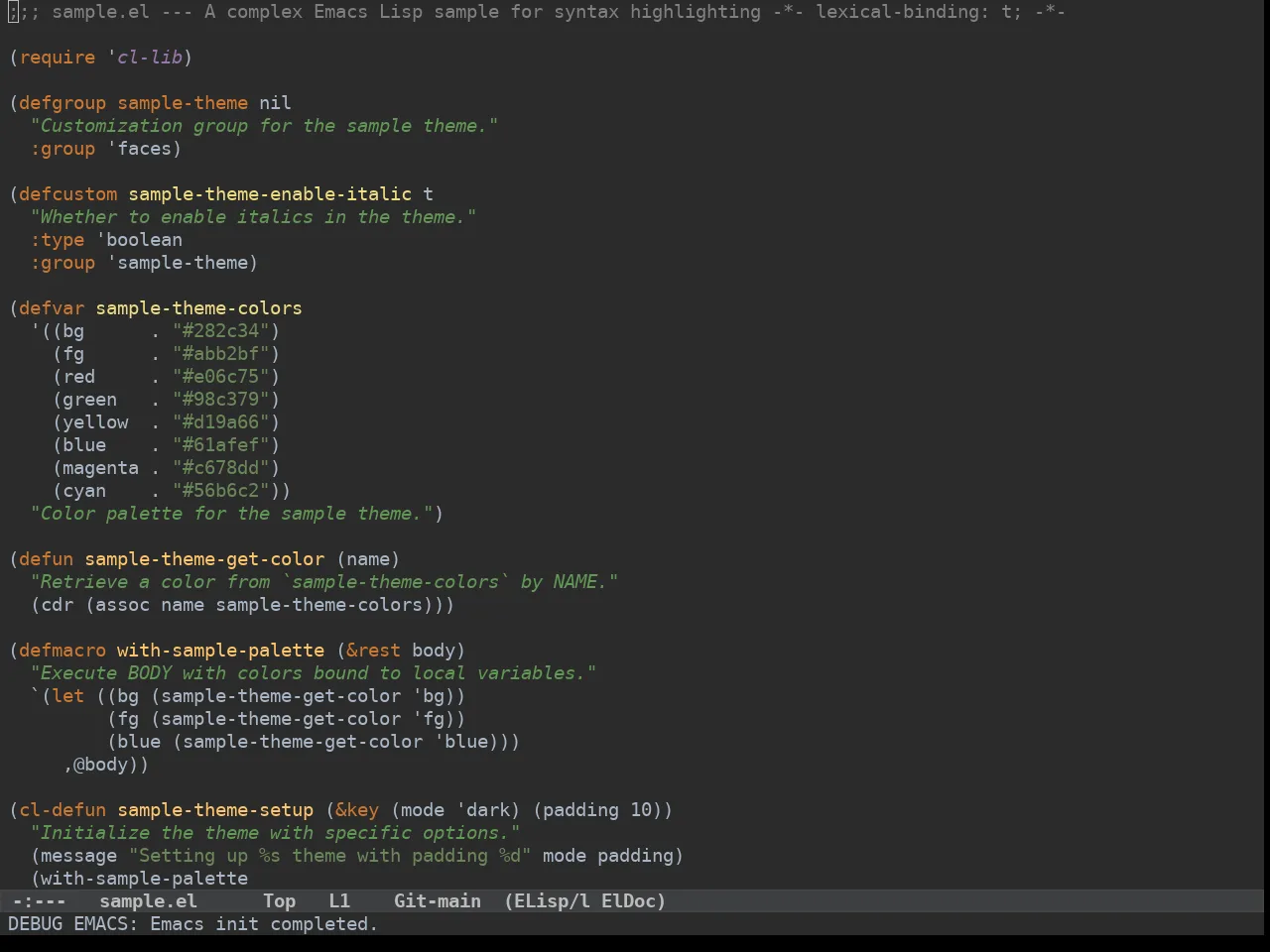The height and width of the screenshot is (952, 1270).
Task: Click docstring 'Initialize the theme with specific options.'
Action: (275, 833)
